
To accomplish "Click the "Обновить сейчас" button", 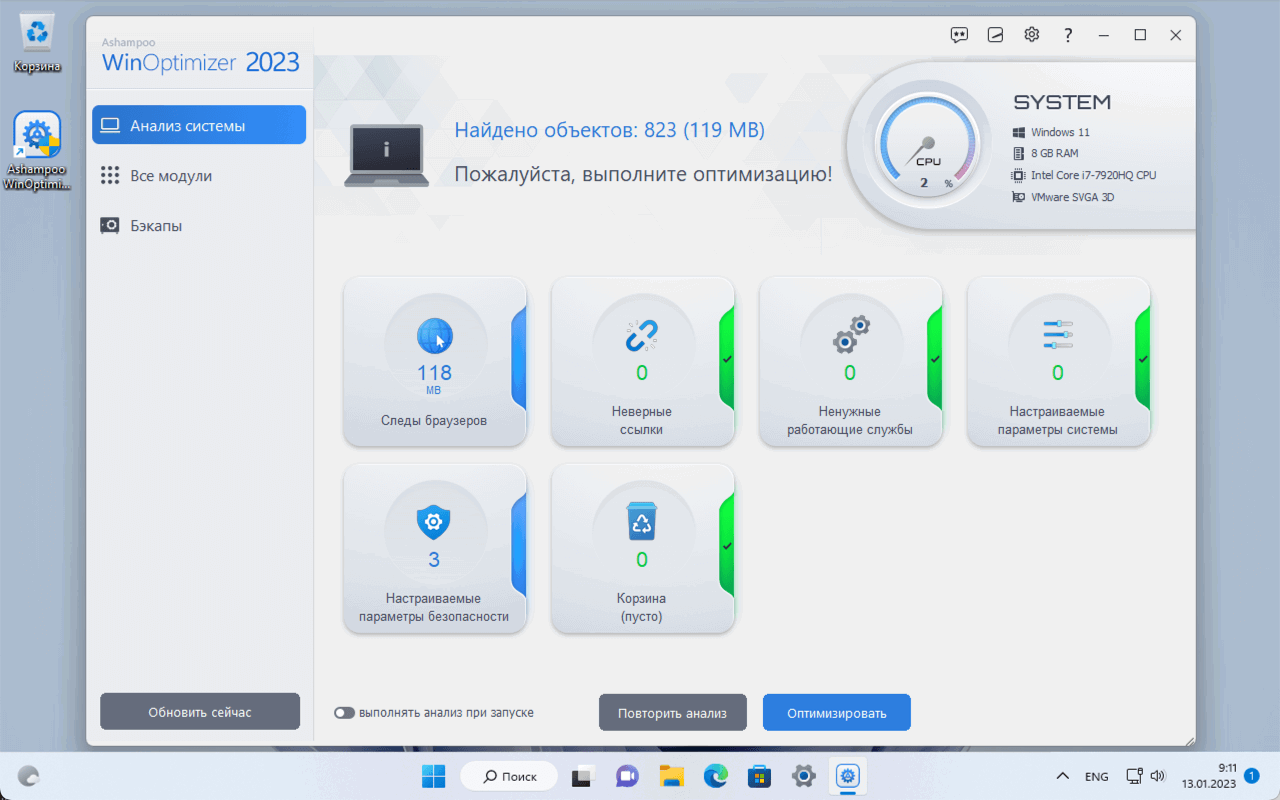I will pos(200,712).
